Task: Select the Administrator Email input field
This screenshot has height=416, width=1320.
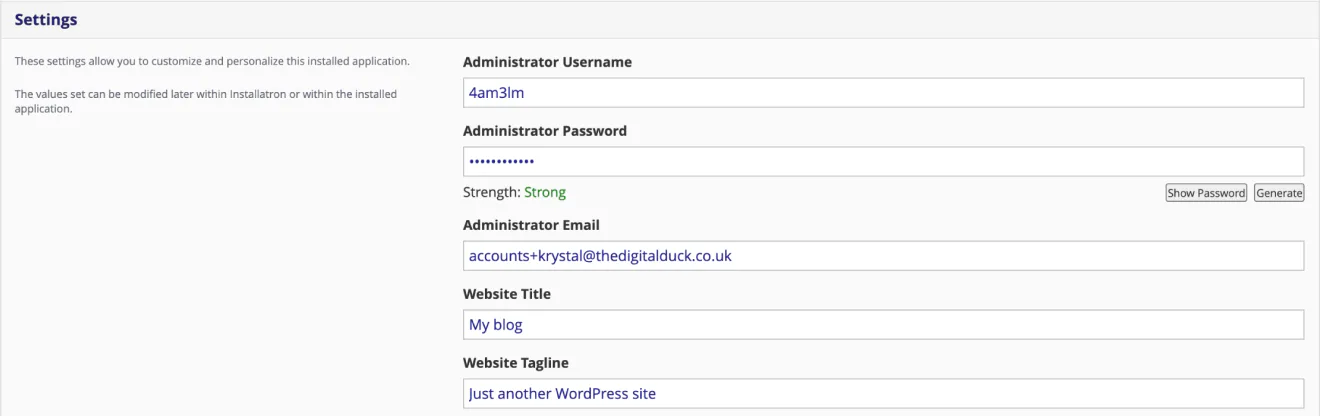Action: point(883,255)
